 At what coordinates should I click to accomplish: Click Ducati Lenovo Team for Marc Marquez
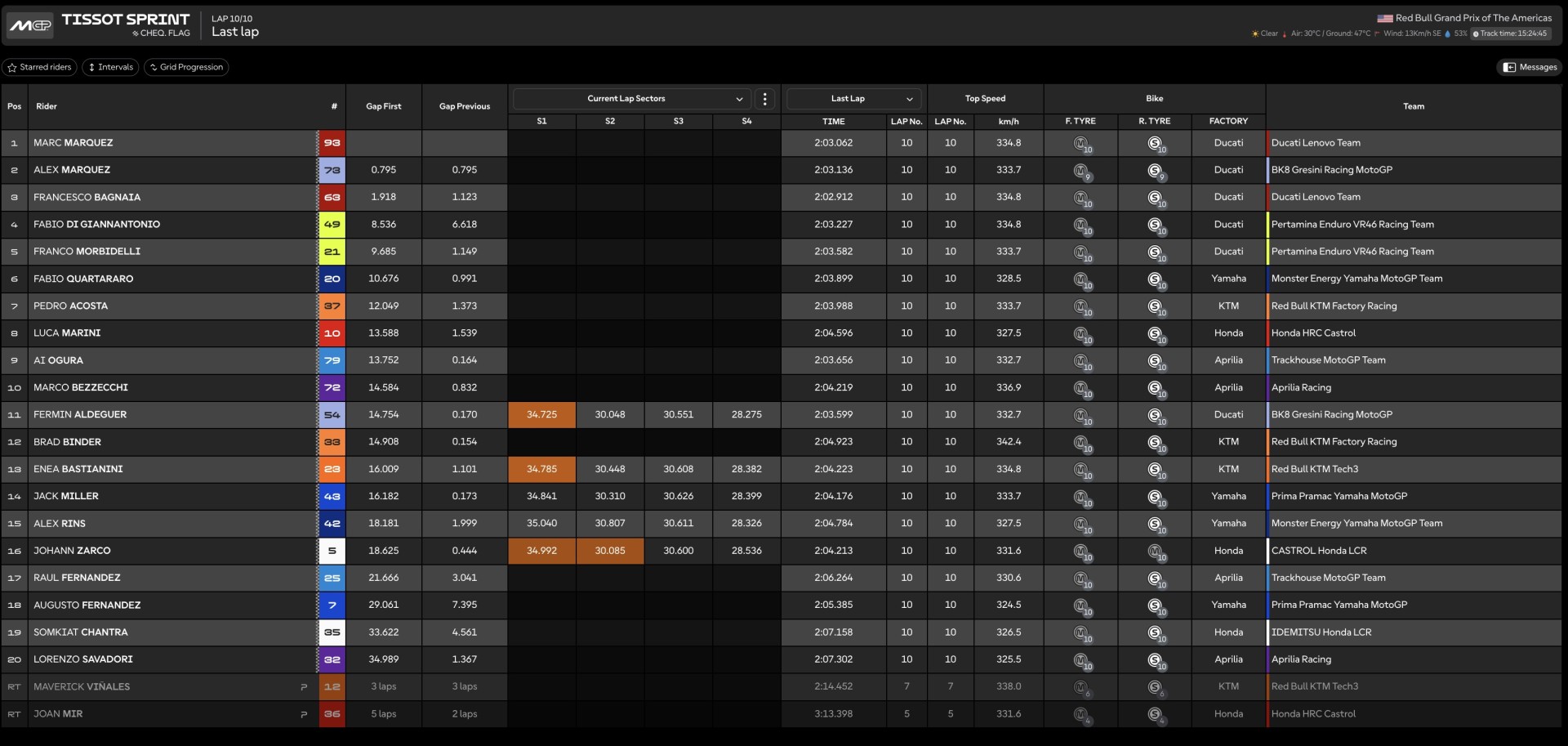[1316, 143]
